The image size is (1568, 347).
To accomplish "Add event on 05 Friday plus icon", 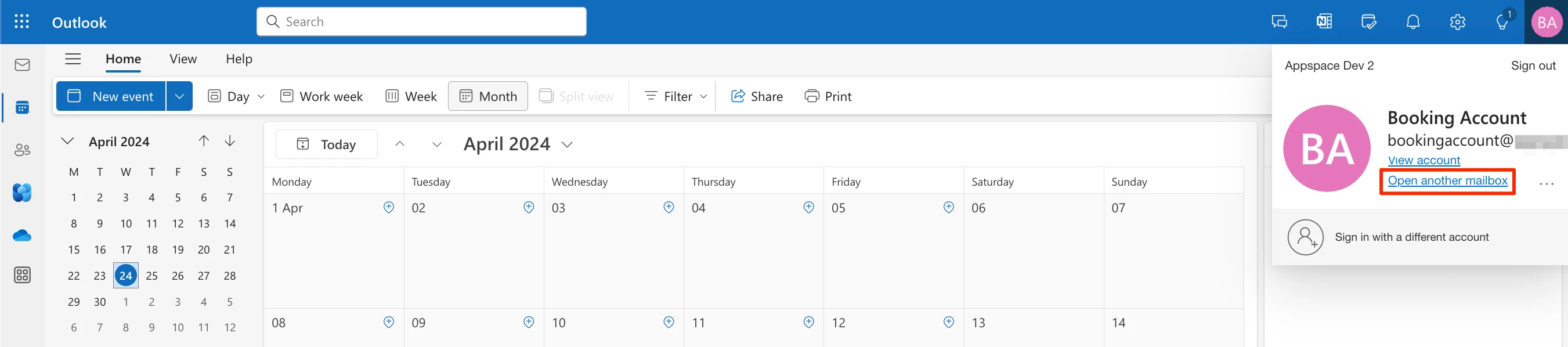I will [x=948, y=208].
